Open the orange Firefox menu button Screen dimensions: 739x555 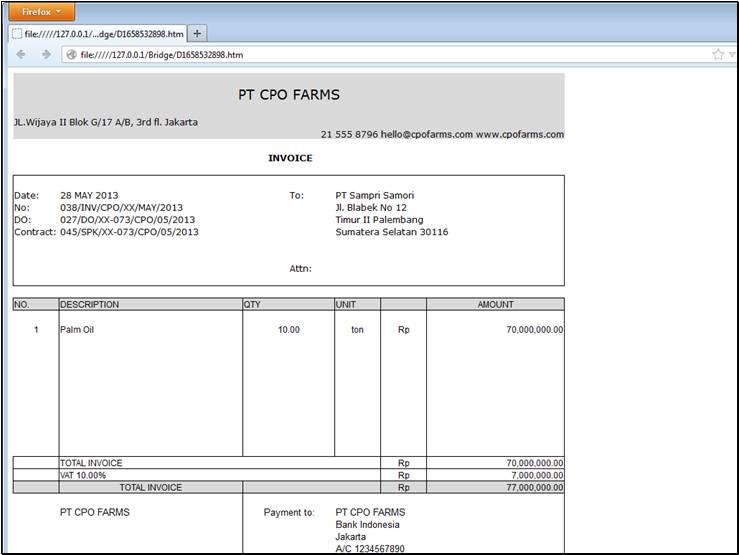41,12
